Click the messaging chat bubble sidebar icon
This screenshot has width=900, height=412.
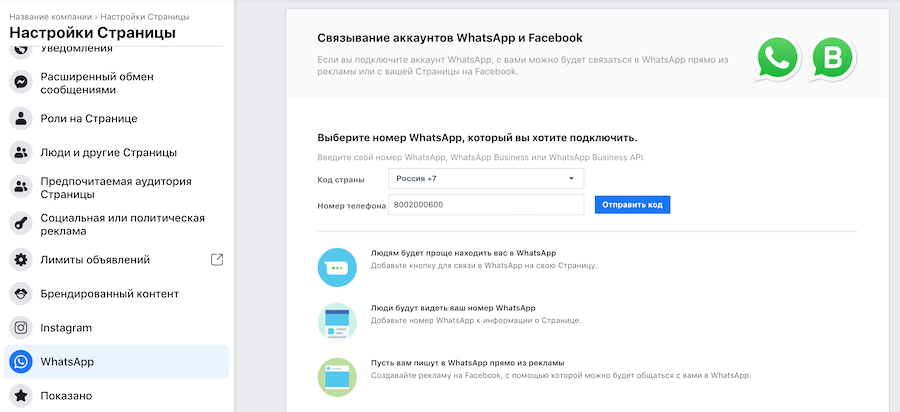20,83
